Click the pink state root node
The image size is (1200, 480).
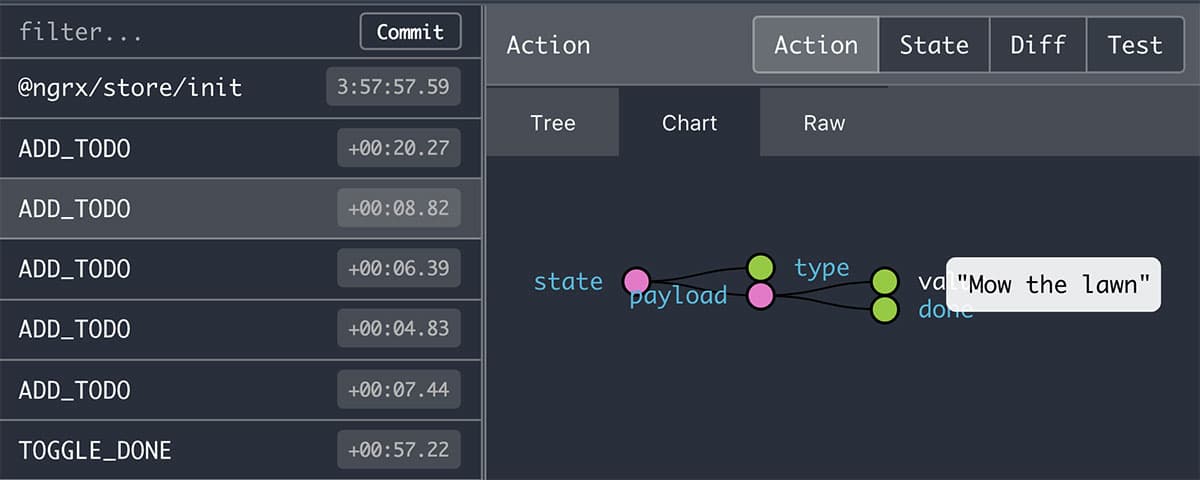637,282
